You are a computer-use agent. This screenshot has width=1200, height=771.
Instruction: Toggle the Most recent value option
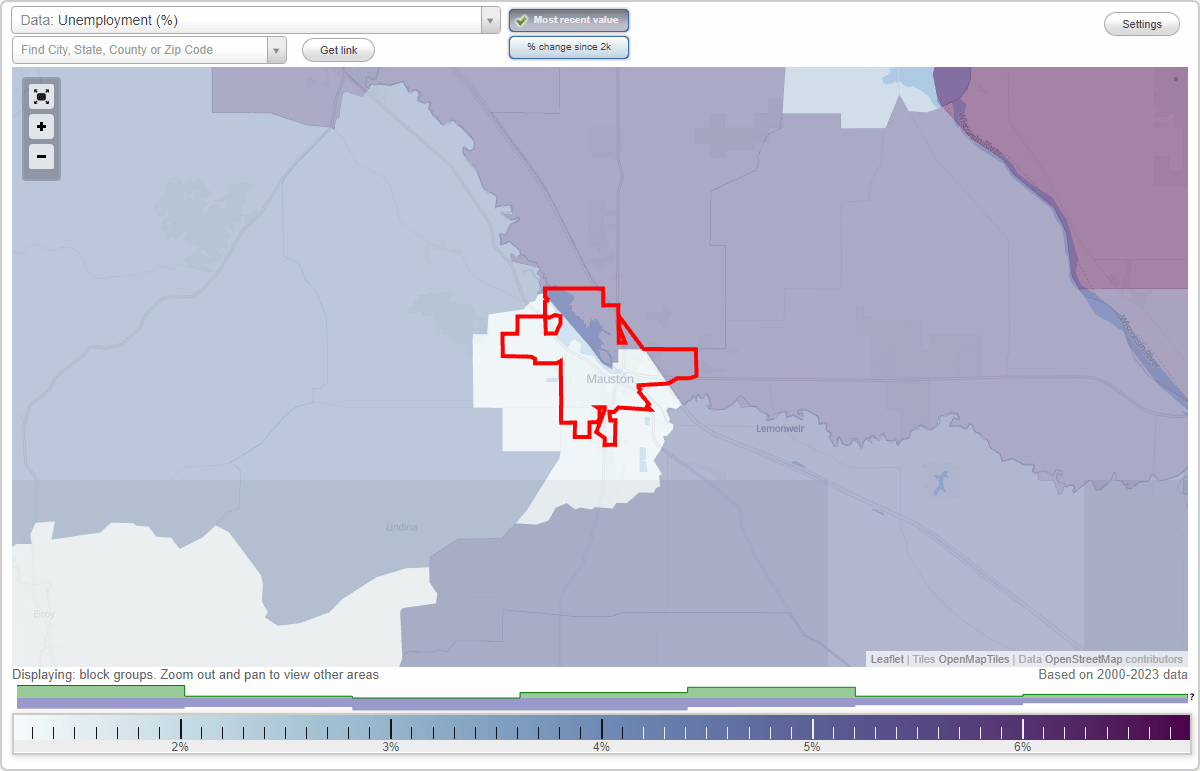click(x=569, y=20)
